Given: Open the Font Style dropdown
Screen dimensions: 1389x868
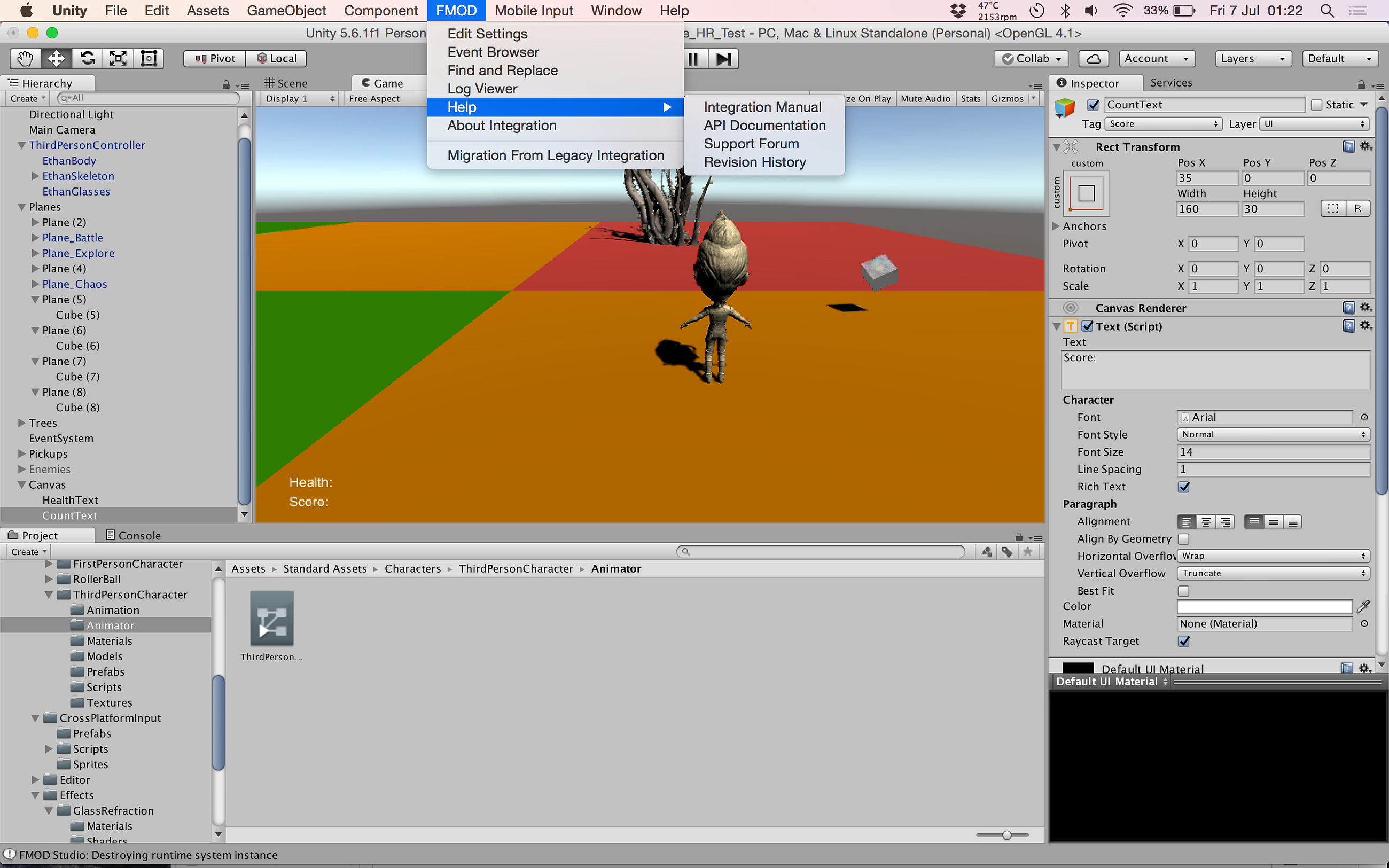Looking at the screenshot, I should [x=1273, y=435].
